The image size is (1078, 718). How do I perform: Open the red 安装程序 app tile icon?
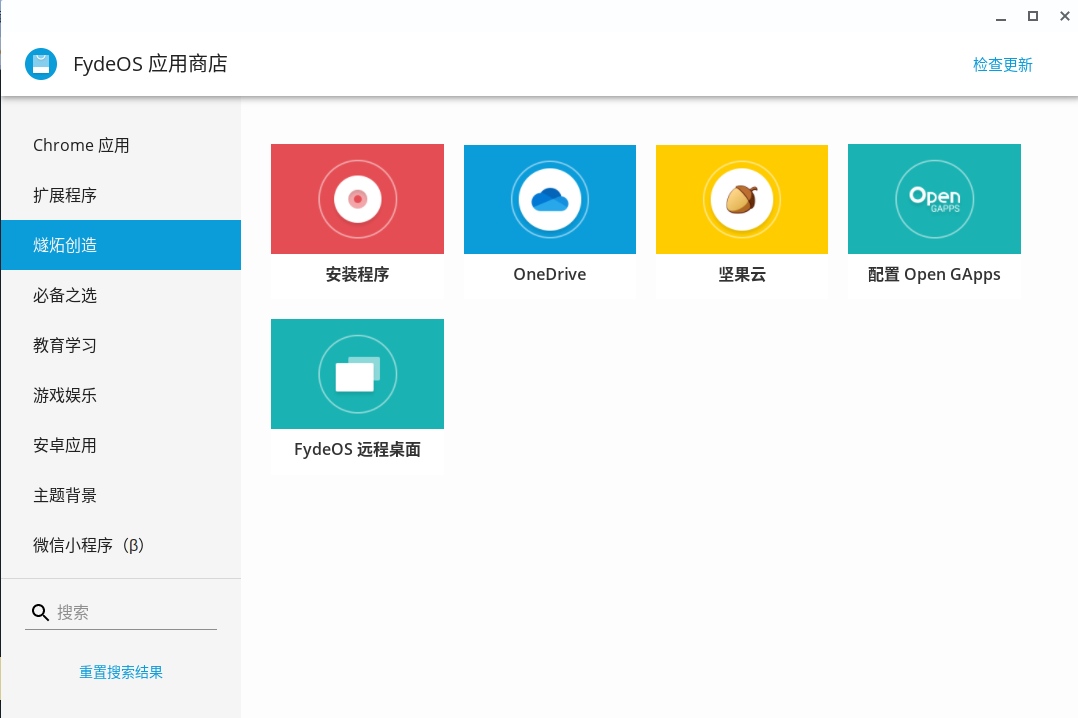358,199
